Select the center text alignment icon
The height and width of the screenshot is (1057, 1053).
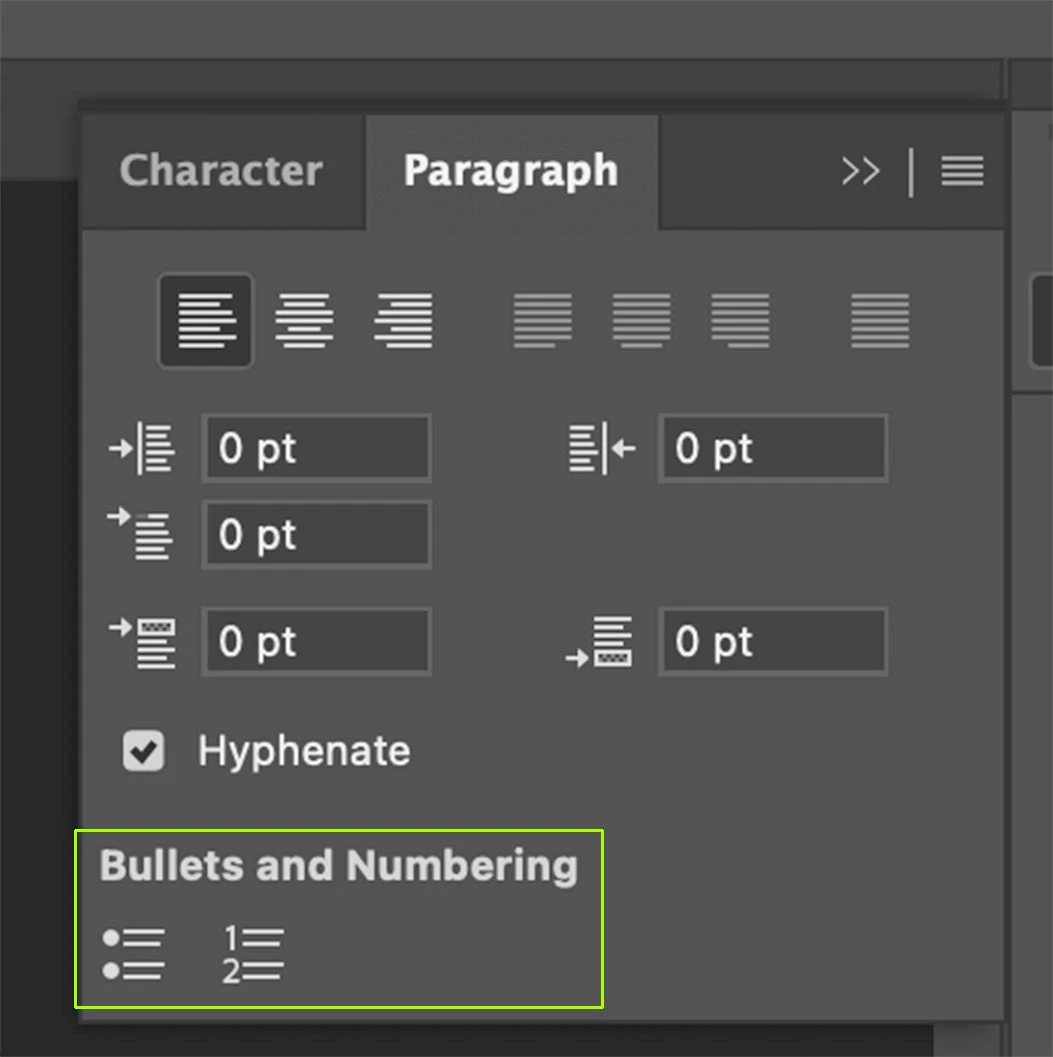(x=304, y=321)
